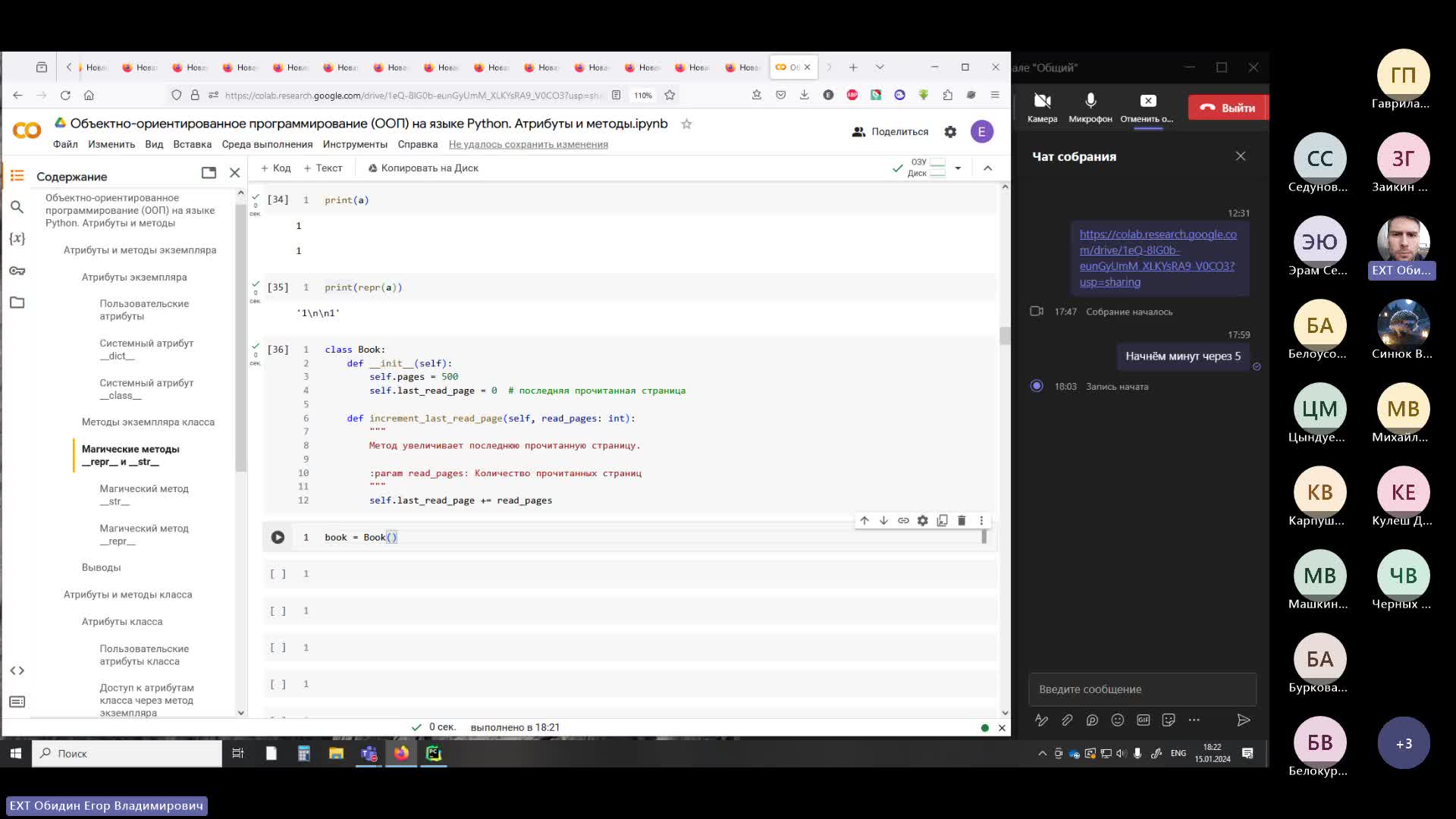1456x819 pixels.
Task: Open the Справка menu
Action: [x=418, y=144]
